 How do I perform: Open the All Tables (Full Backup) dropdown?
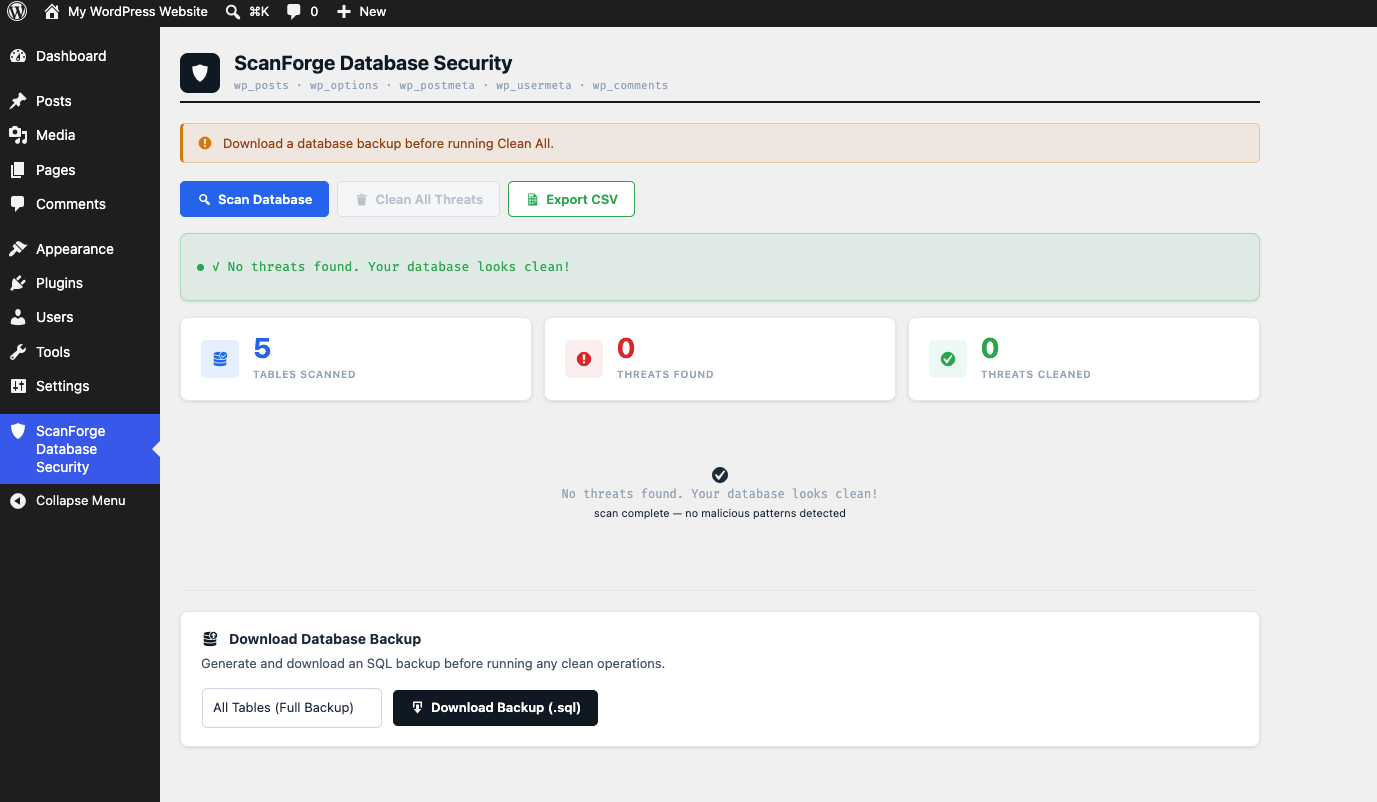[292, 708]
